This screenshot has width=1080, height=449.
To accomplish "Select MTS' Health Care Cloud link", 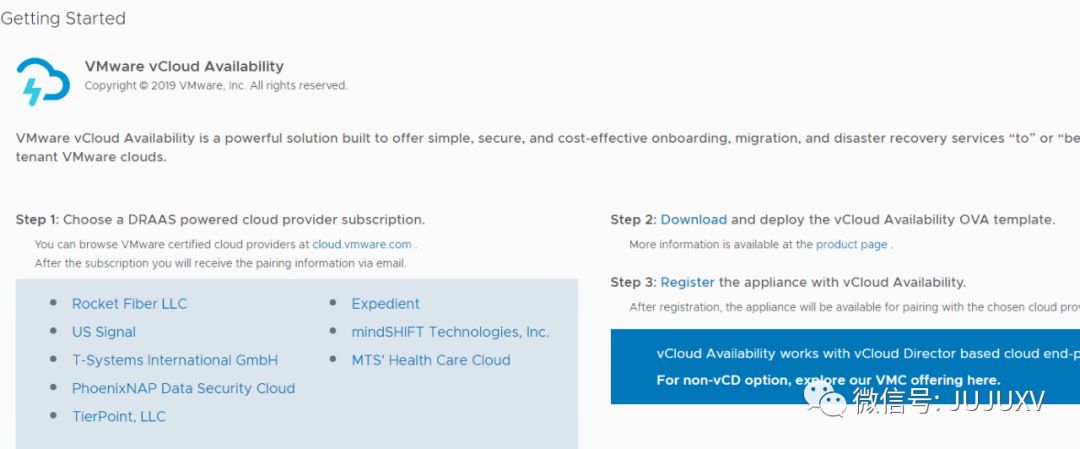I will click(x=430, y=360).
